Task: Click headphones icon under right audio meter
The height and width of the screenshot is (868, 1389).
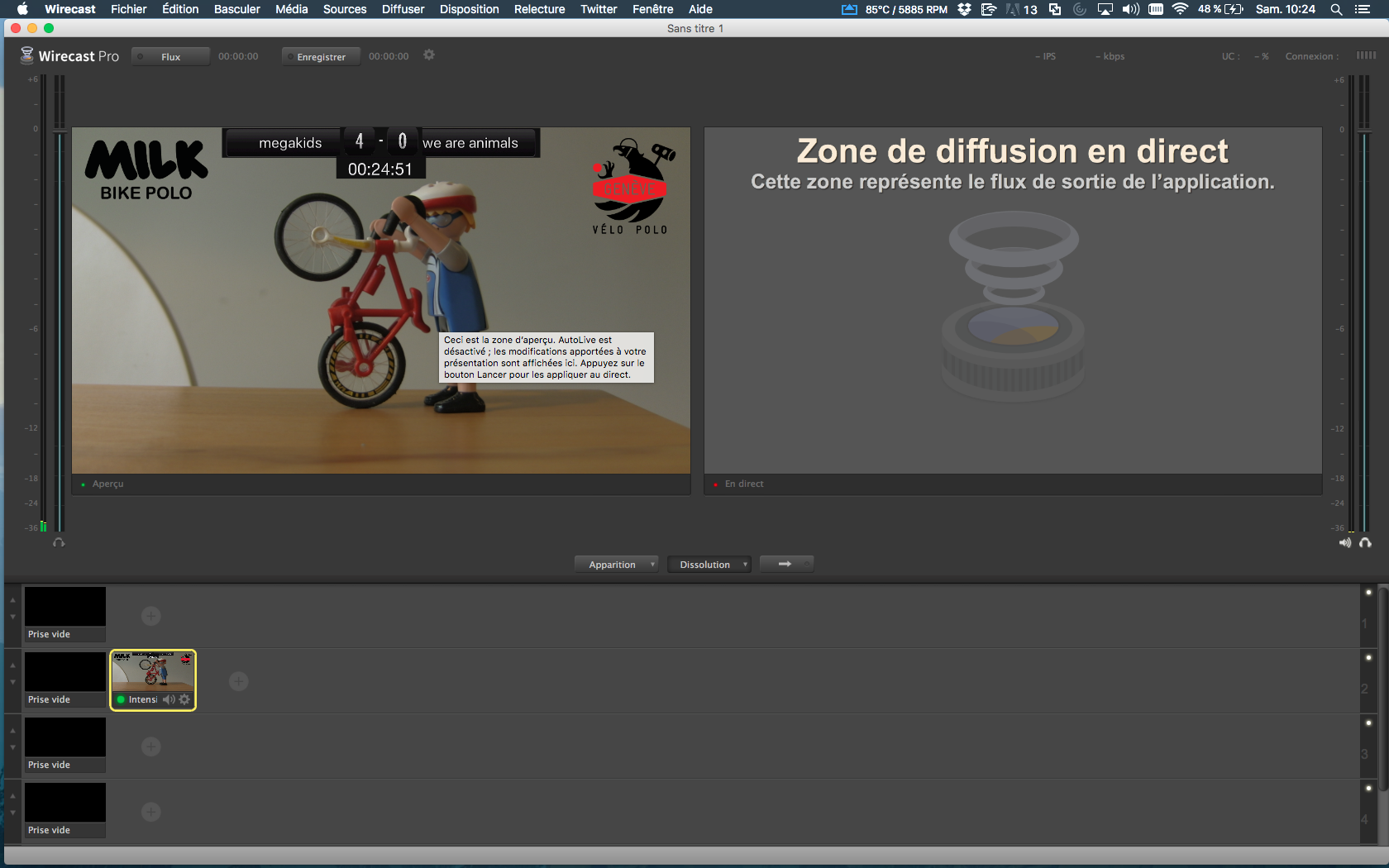Action: [x=1365, y=542]
